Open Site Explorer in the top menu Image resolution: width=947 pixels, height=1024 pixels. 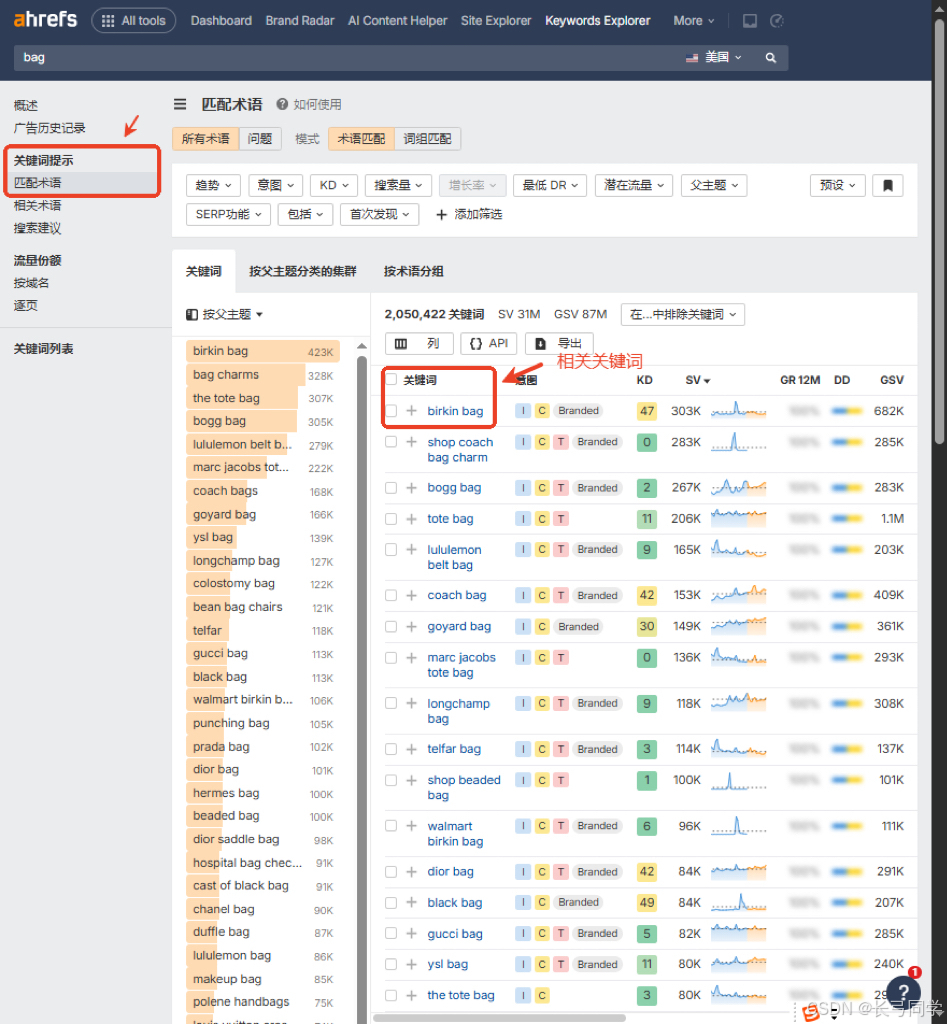tap(496, 21)
